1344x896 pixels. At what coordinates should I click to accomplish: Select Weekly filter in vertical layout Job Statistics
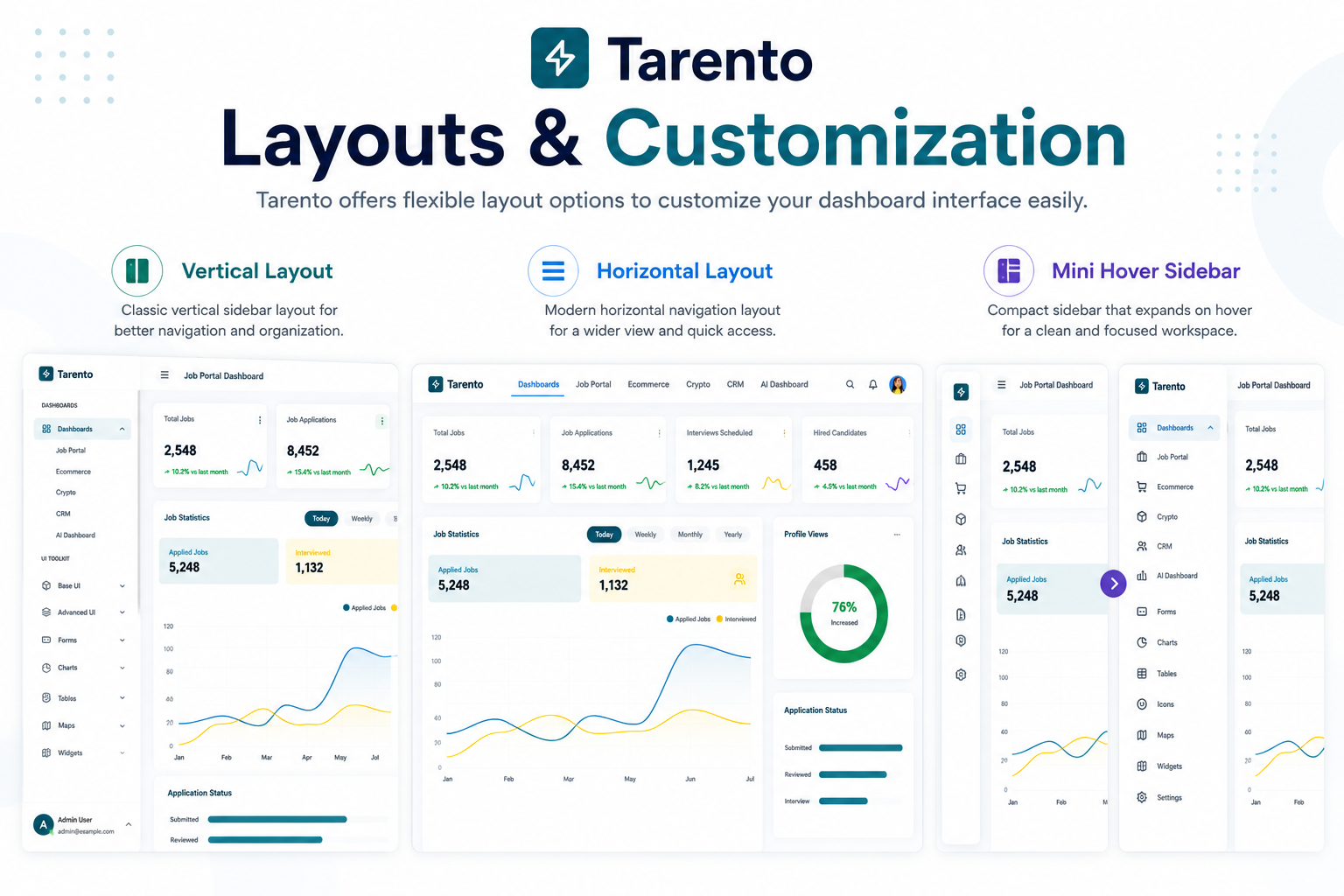pyautogui.click(x=362, y=519)
